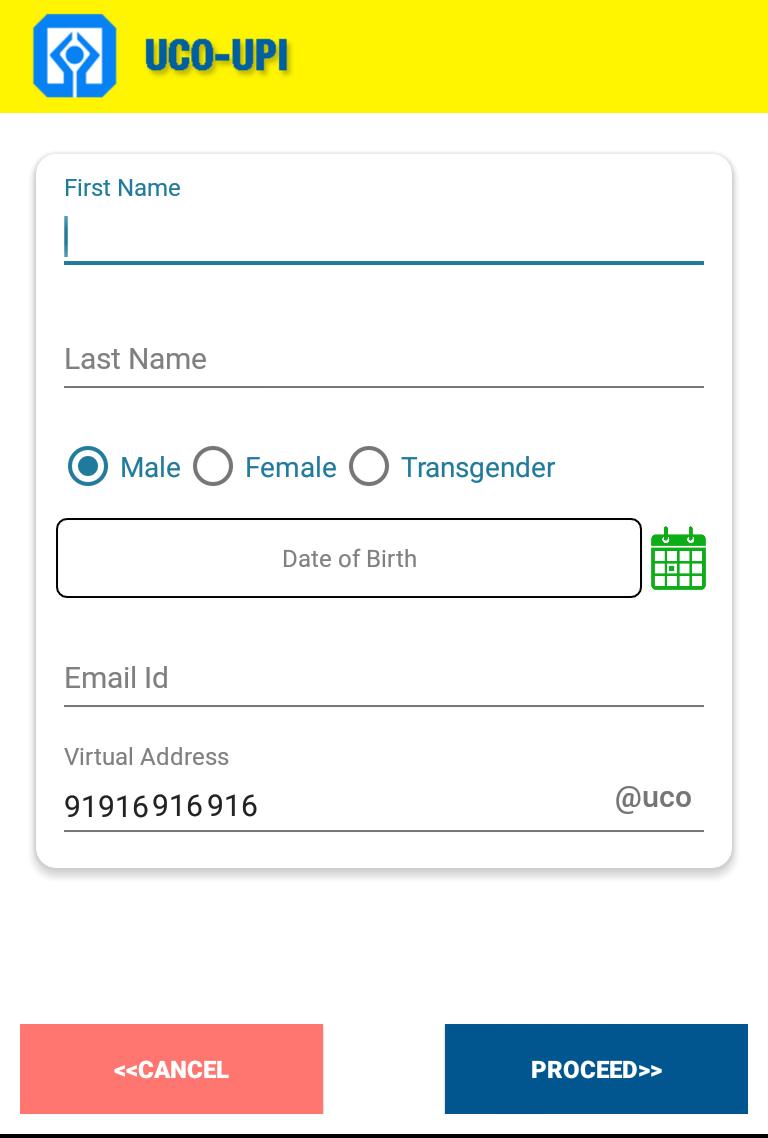Tap the @uco address suffix
The height and width of the screenshot is (1138, 768).
click(x=653, y=798)
